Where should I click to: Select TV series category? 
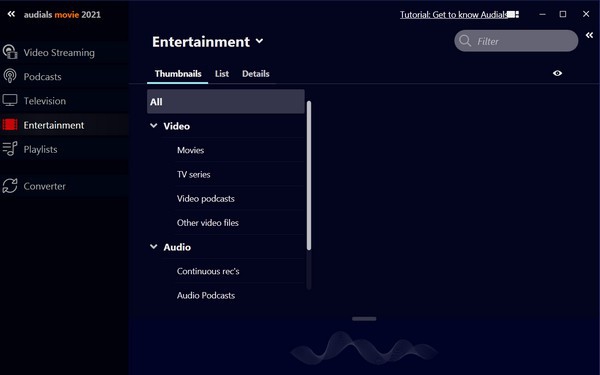[194, 174]
